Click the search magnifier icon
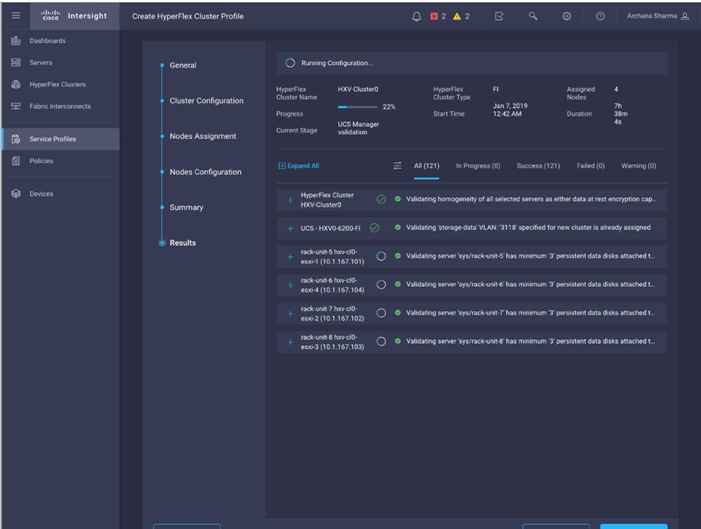 click(534, 16)
